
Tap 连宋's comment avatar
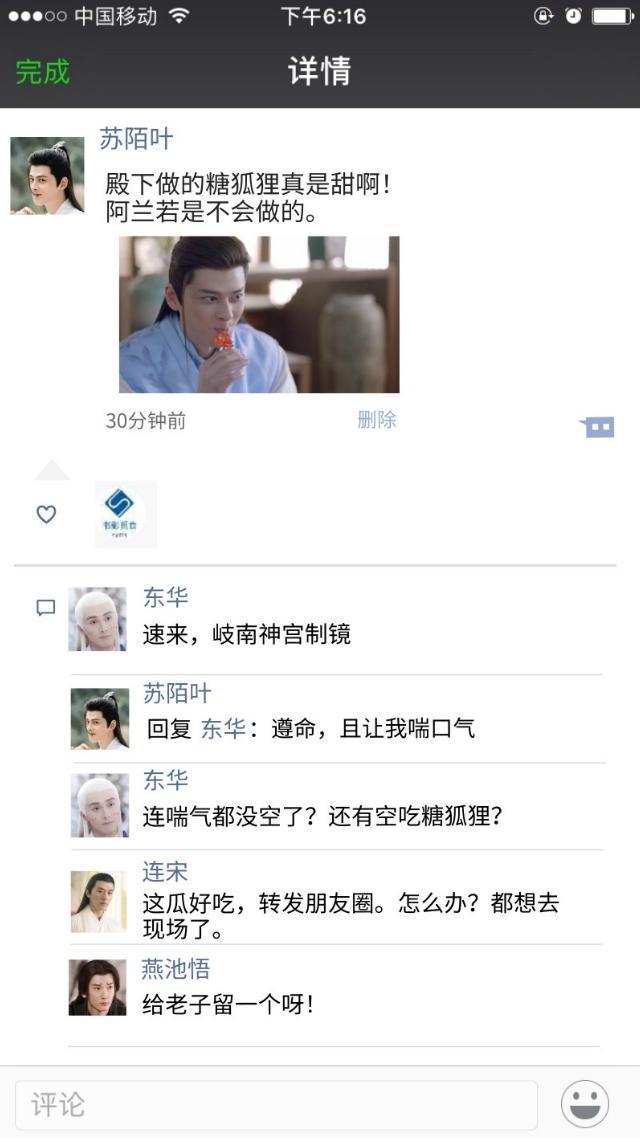coord(99,901)
